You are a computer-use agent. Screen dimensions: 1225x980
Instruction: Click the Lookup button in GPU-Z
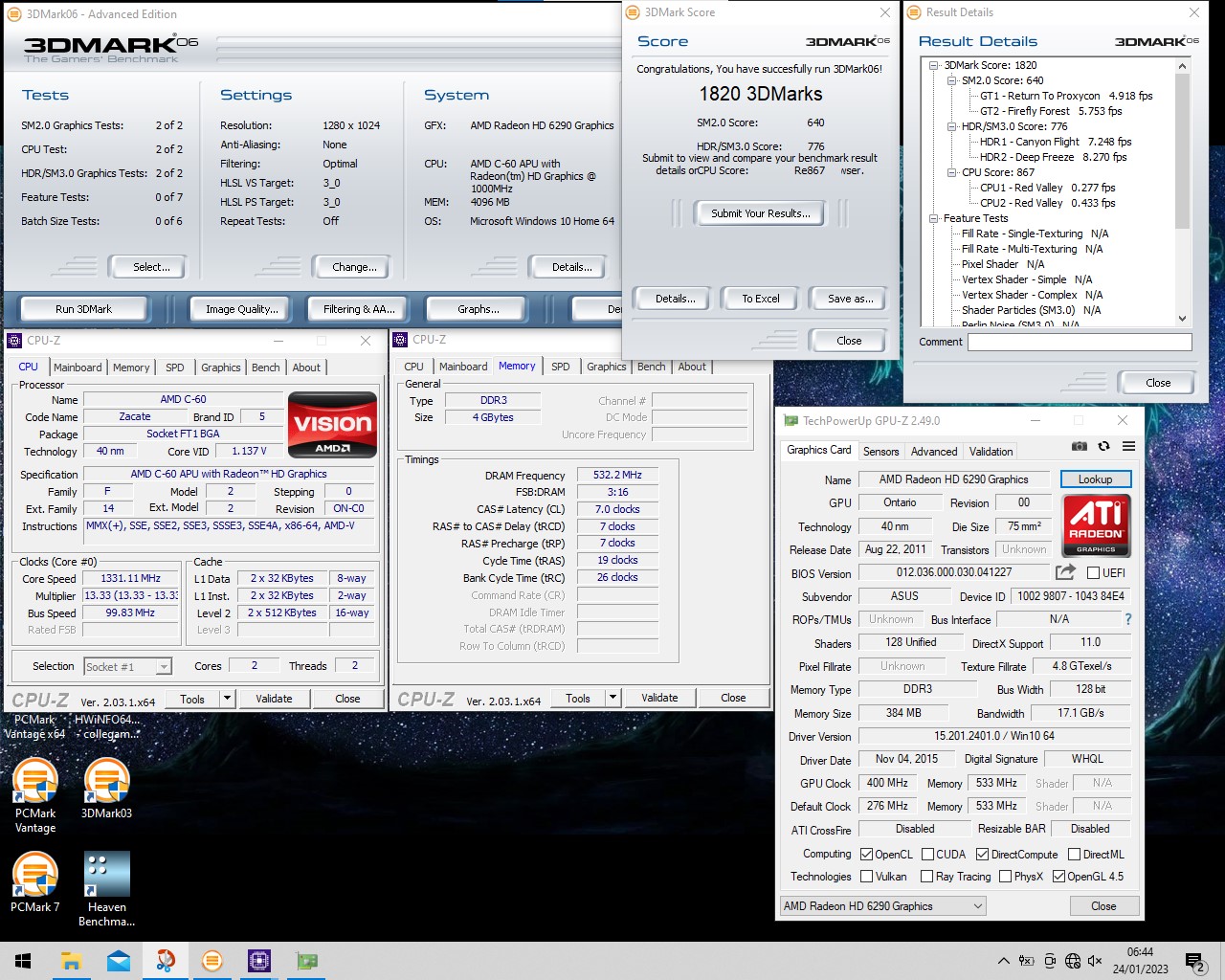click(1096, 479)
